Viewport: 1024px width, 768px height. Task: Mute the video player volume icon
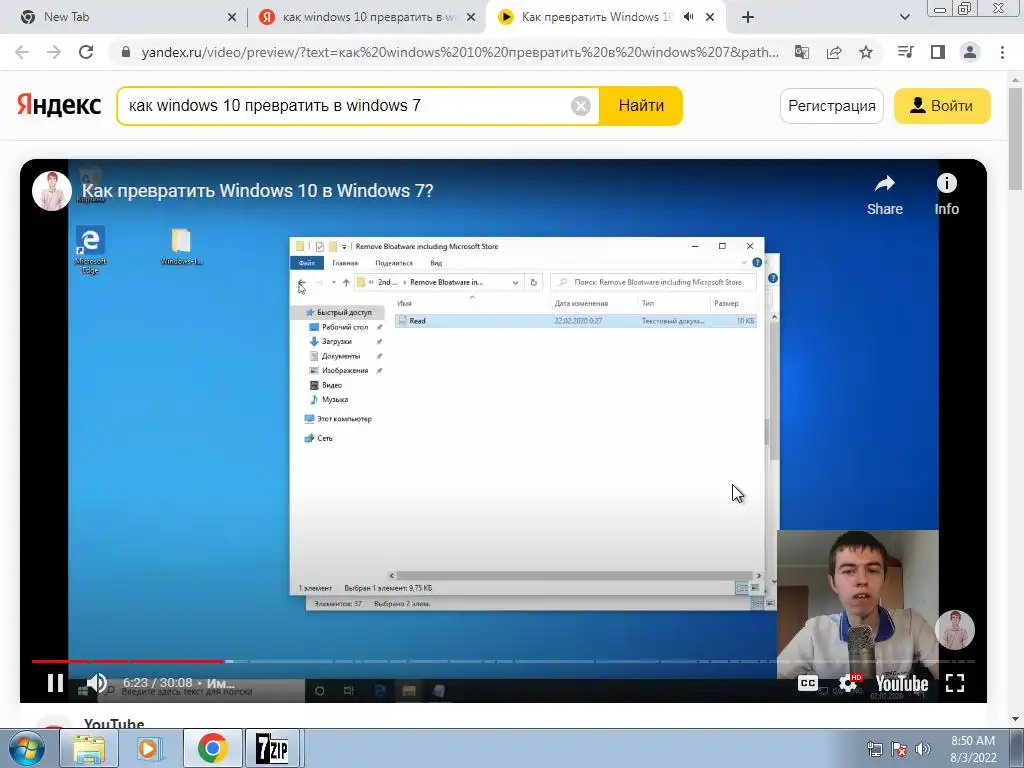[97, 683]
